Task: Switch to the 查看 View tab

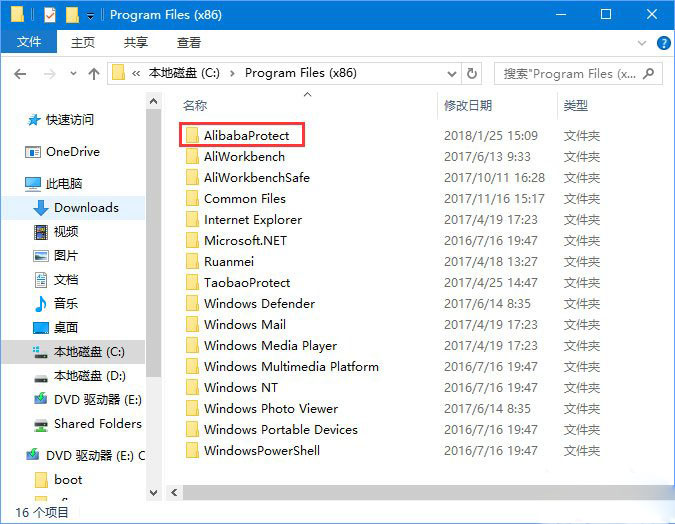Action: click(x=188, y=42)
